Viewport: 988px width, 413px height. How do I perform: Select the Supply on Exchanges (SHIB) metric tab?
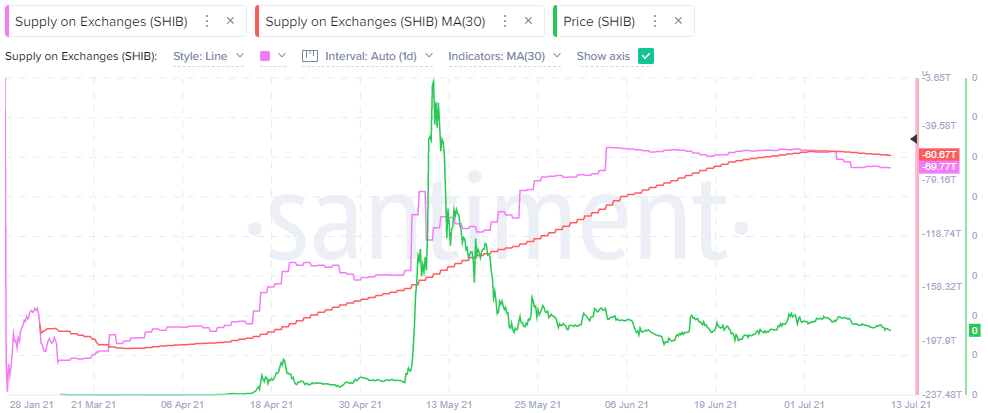(x=100, y=20)
